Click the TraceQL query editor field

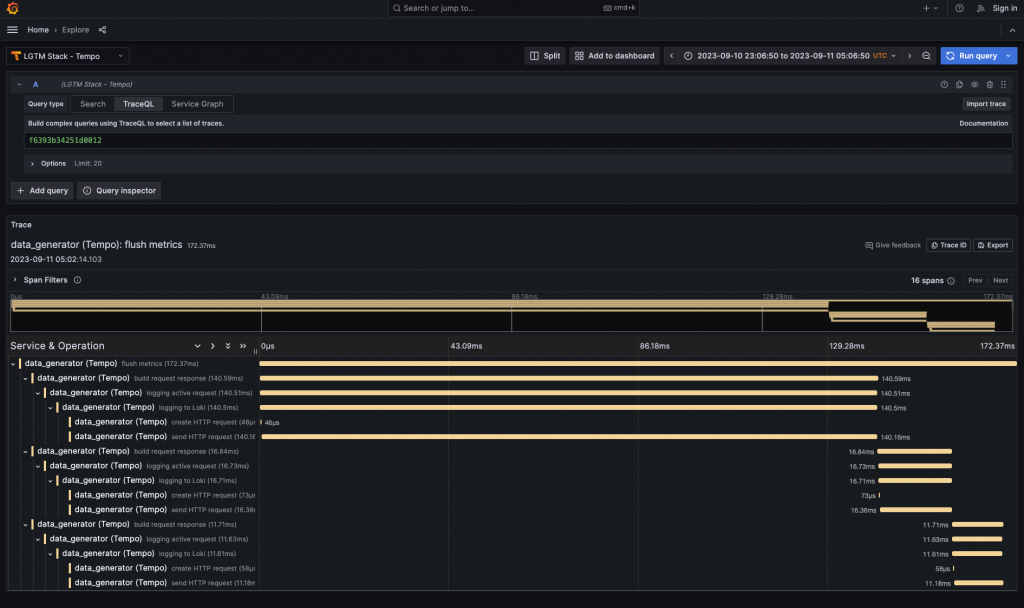pos(518,140)
